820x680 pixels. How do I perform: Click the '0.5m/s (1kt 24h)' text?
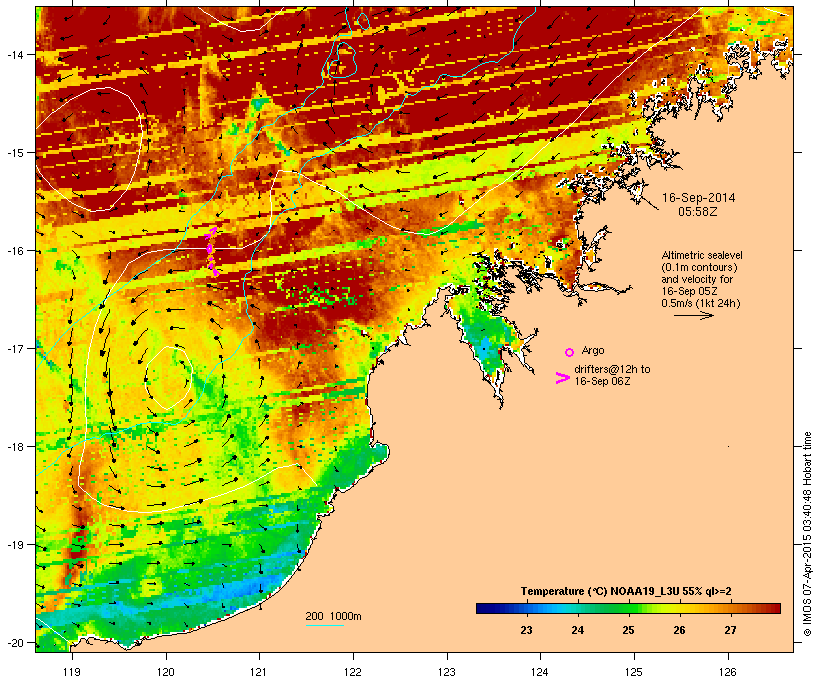point(701,303)
